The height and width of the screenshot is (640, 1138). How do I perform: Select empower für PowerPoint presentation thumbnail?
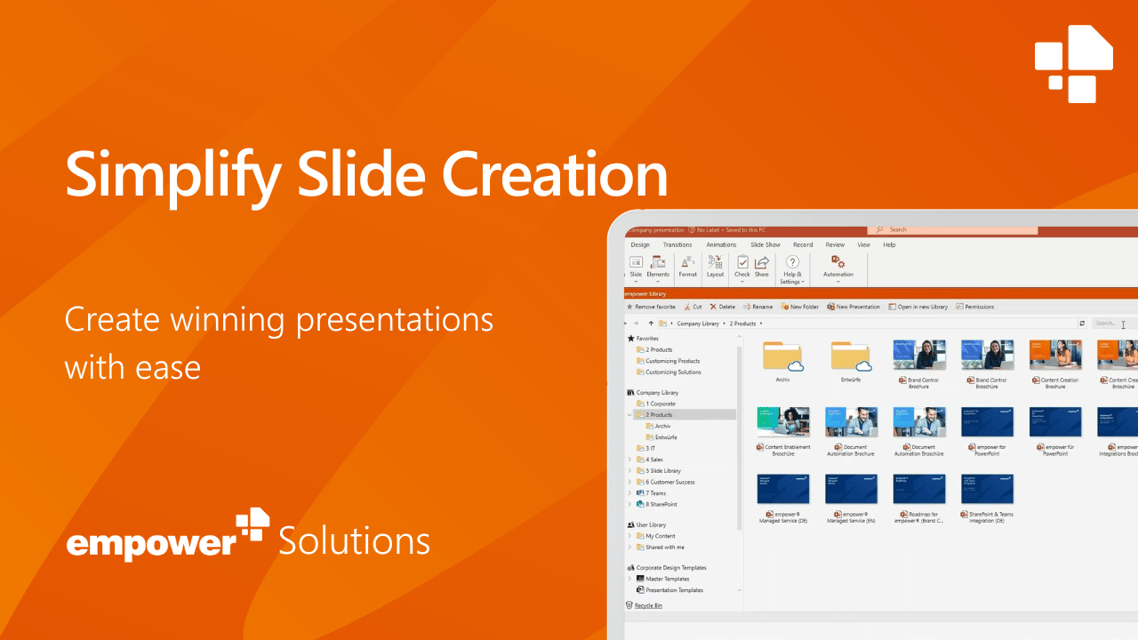click(x=1055, y=432)
